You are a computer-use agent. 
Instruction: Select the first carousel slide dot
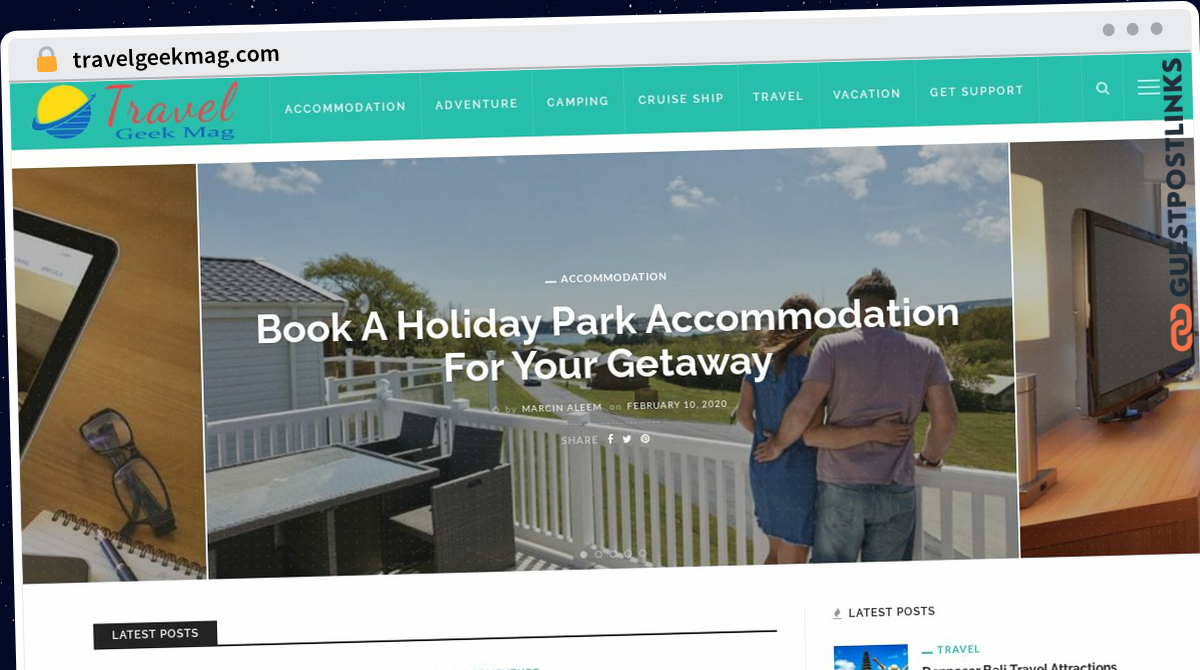[x=583, y=553]
